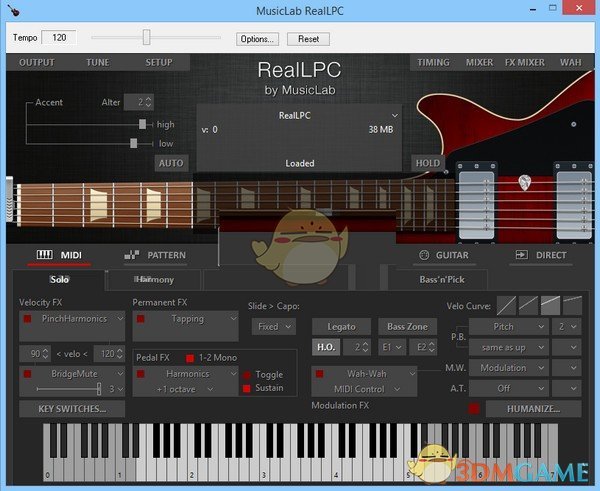The image size is (600, 491).
Task: Open the Modulation wheel dropdown
Action: point(508,368)
